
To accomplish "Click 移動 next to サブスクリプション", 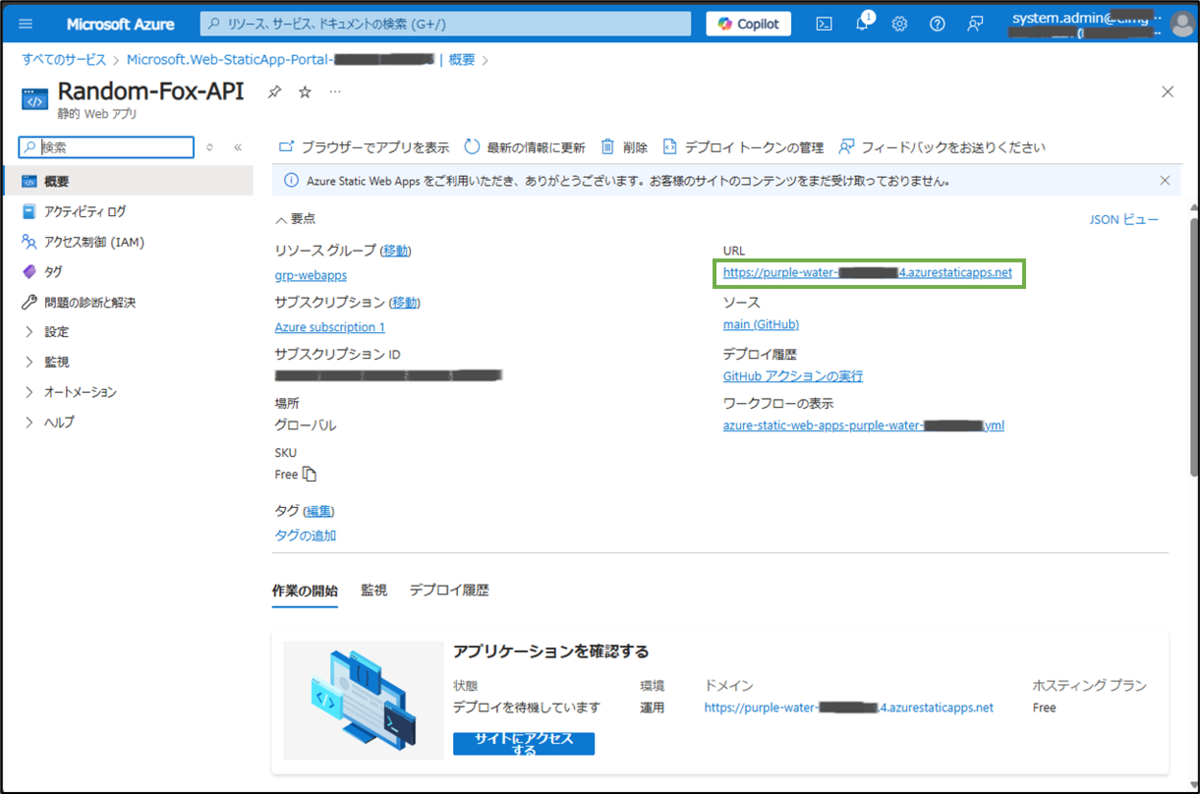I will pos(405,302).
